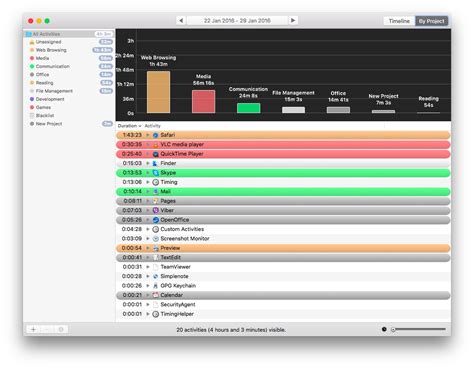Expand the Simplenote disclosure triangle
The image size is (474, 369).
(x=148, y=276)
